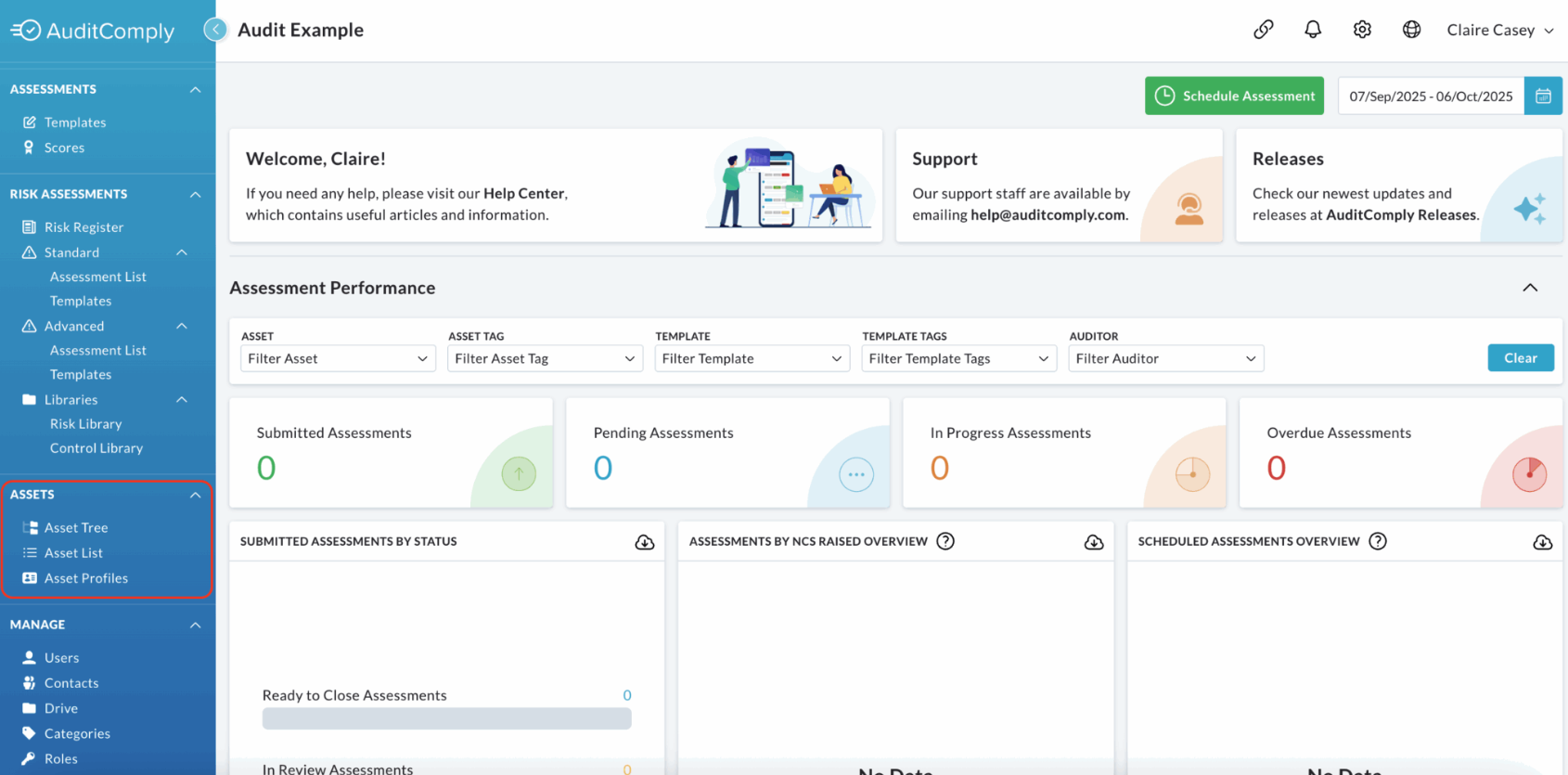Click the Risk Register icon
The image size is (1568, 775).
coord(30,226)
